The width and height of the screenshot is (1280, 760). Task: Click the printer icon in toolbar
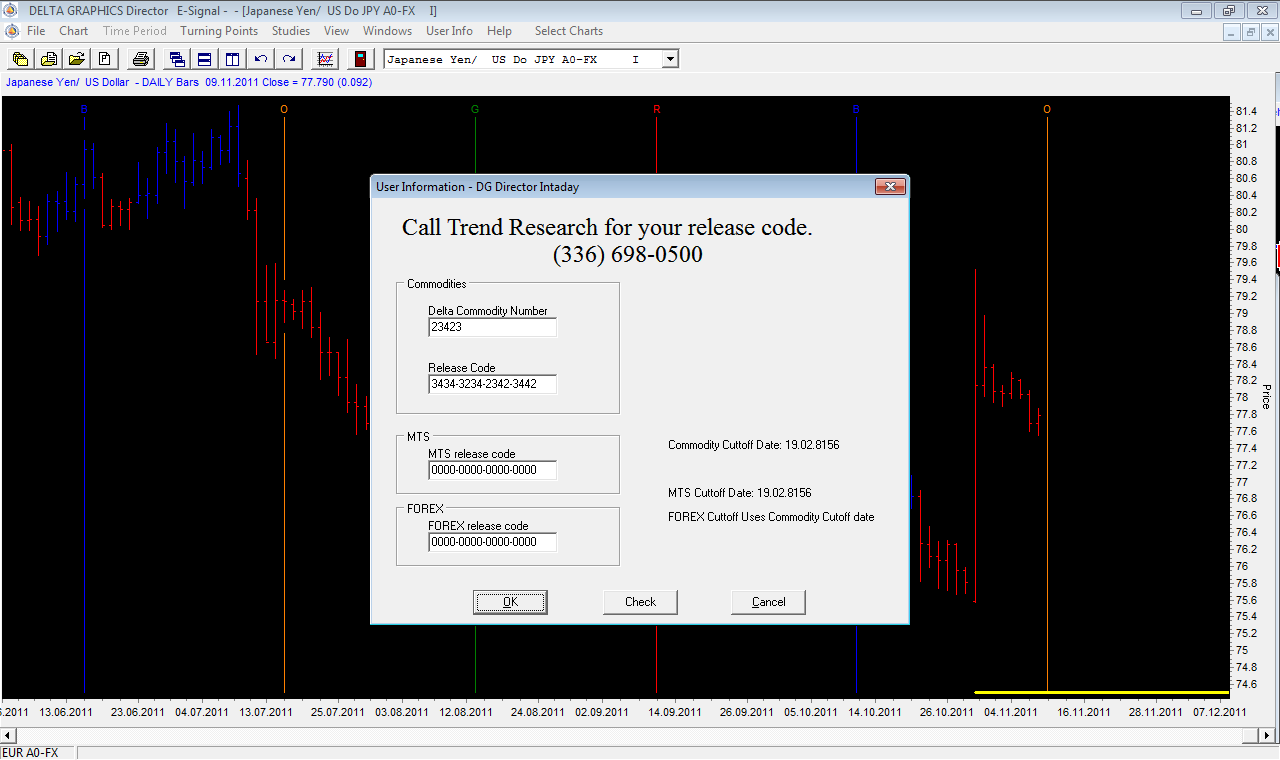(x=141, y=59)
